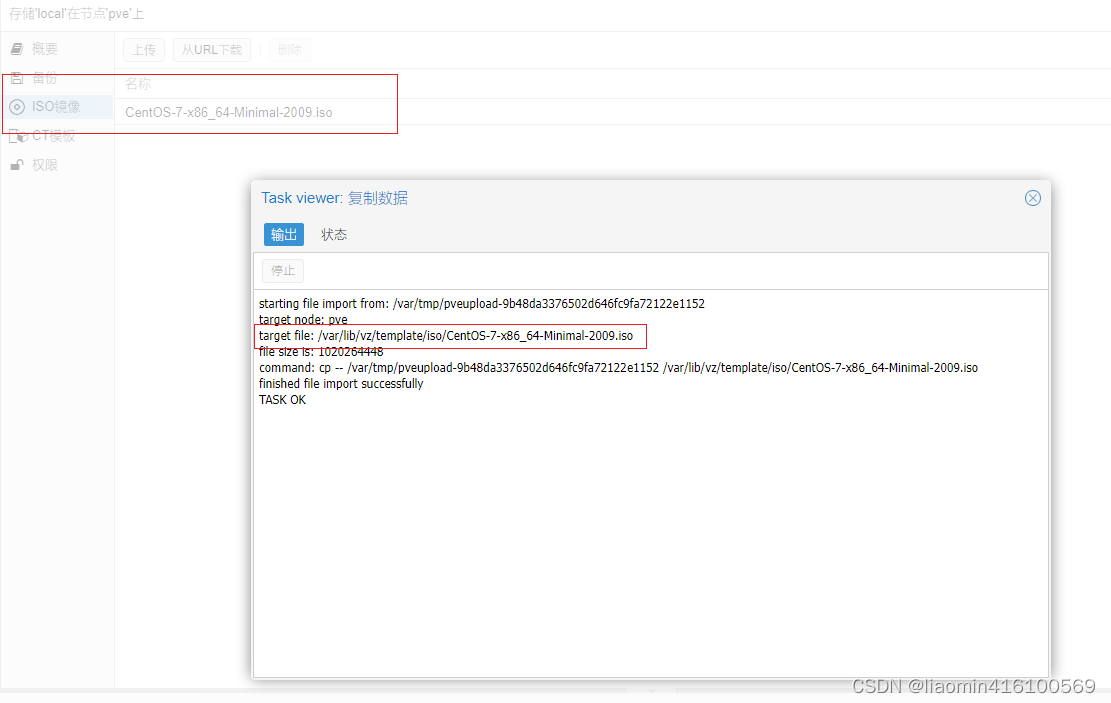The image size is (1111, 703).
Task: Sort by the 名称 column header
Action: 138,84
